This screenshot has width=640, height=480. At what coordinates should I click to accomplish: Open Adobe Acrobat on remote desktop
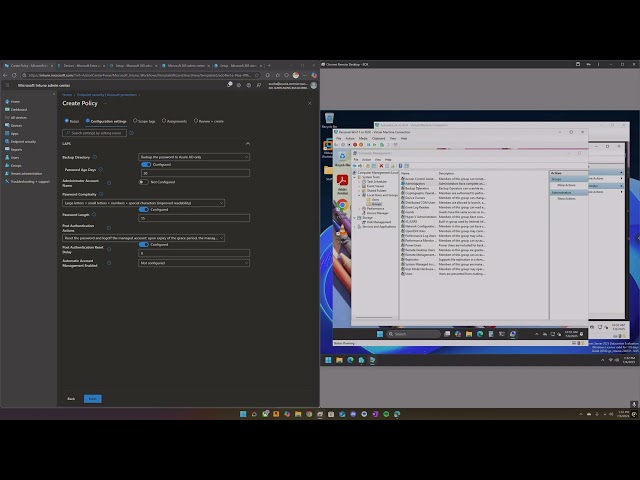[342, 180]
